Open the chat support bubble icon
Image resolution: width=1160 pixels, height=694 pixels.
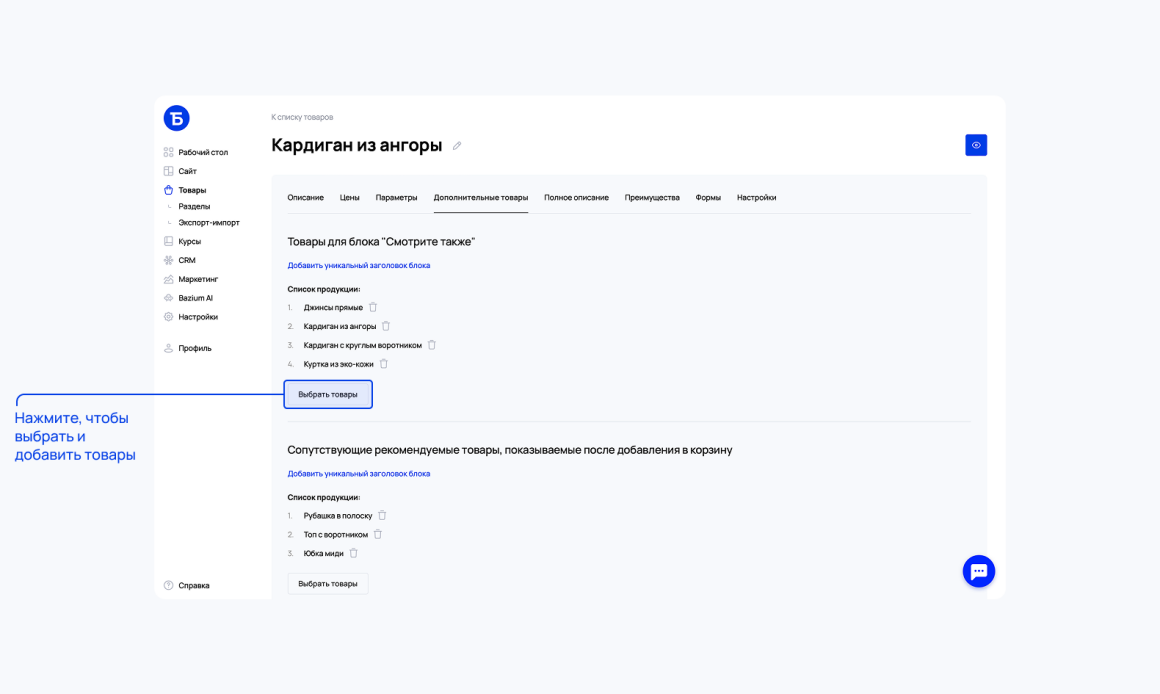coord(979,571)
